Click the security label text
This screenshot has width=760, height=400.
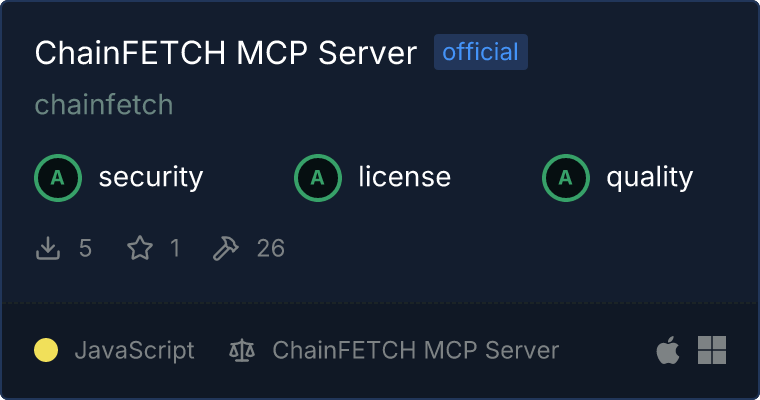151,177
